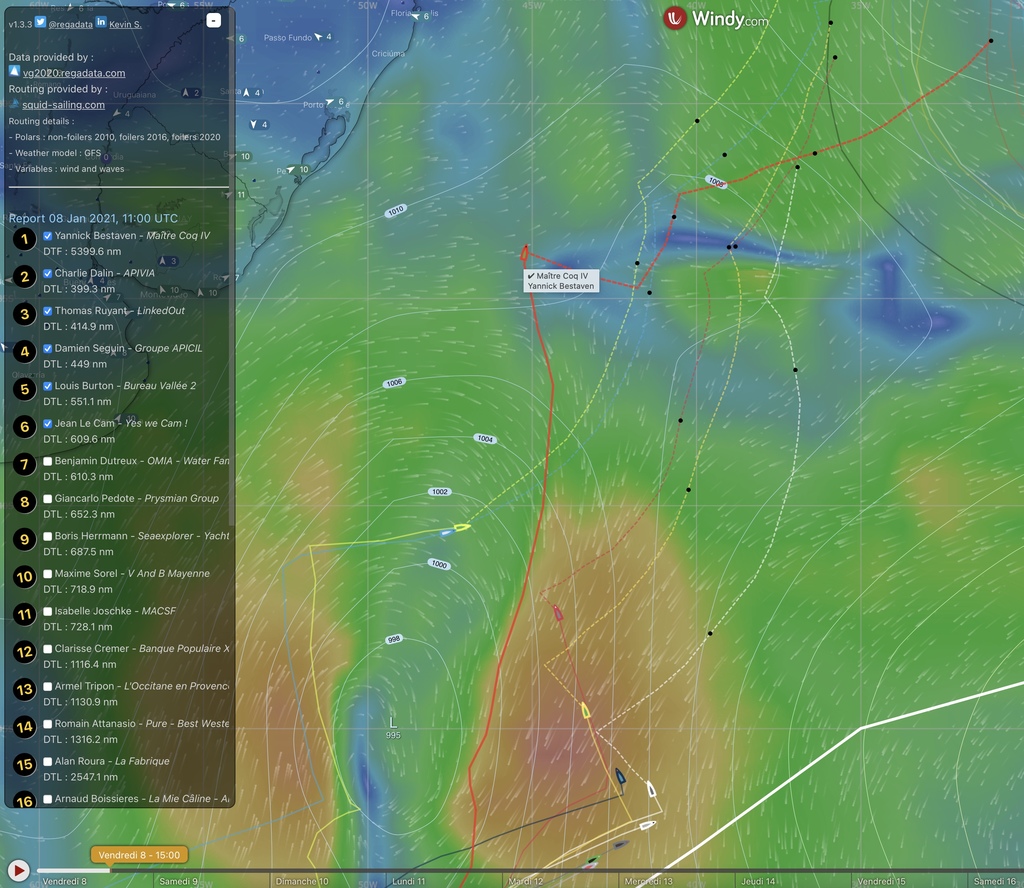The height and width of the screenshot is (888, 1024).
Task: Click Report 08 Jan 2021, 11:00 UTC heading
Action: click(93, 219)
